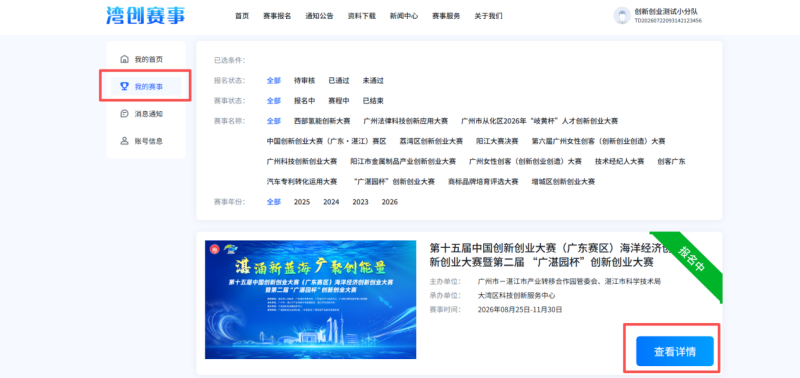Click the house icon beside 我的首页
Viewport: 800px width, 378px height.
[x=124, y=59]
